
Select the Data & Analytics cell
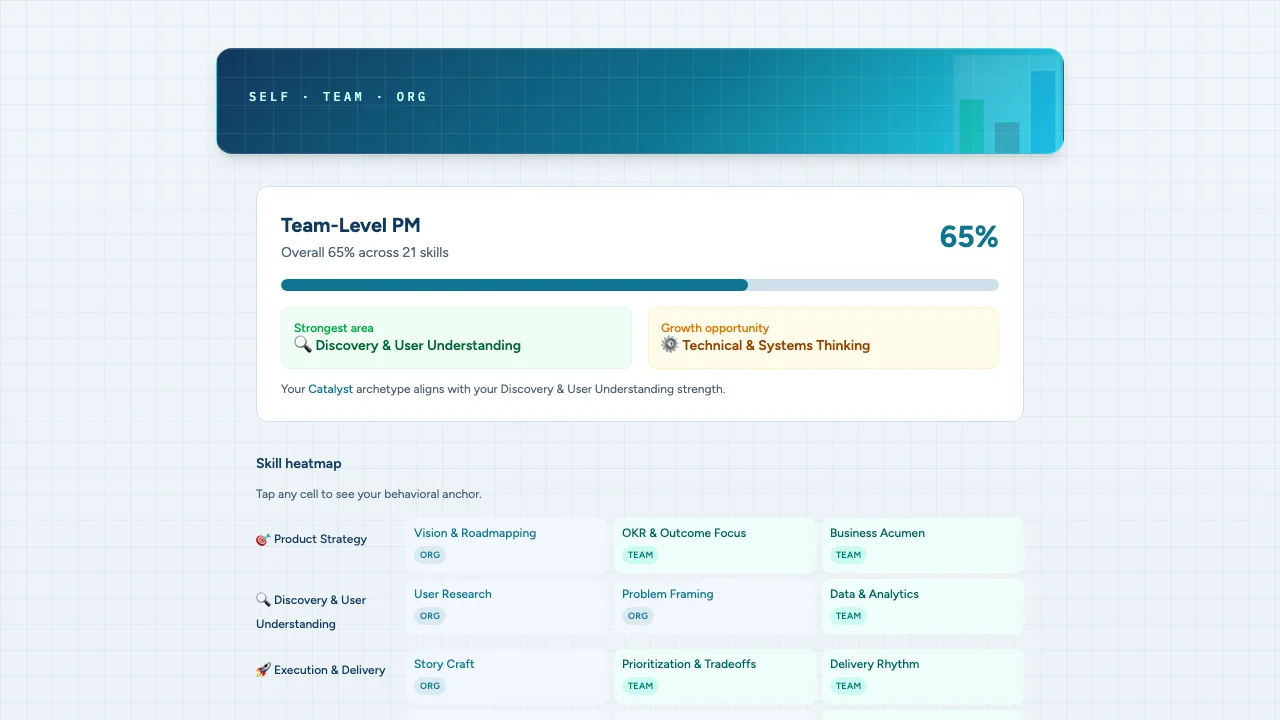pos(923,606)
